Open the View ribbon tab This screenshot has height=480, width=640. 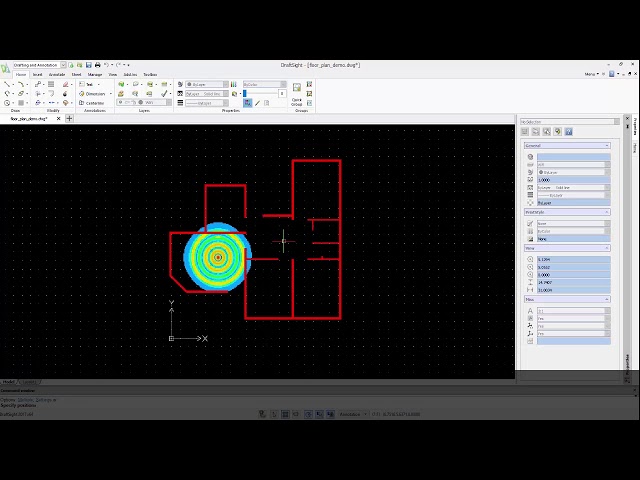click(x=113, y=75)
